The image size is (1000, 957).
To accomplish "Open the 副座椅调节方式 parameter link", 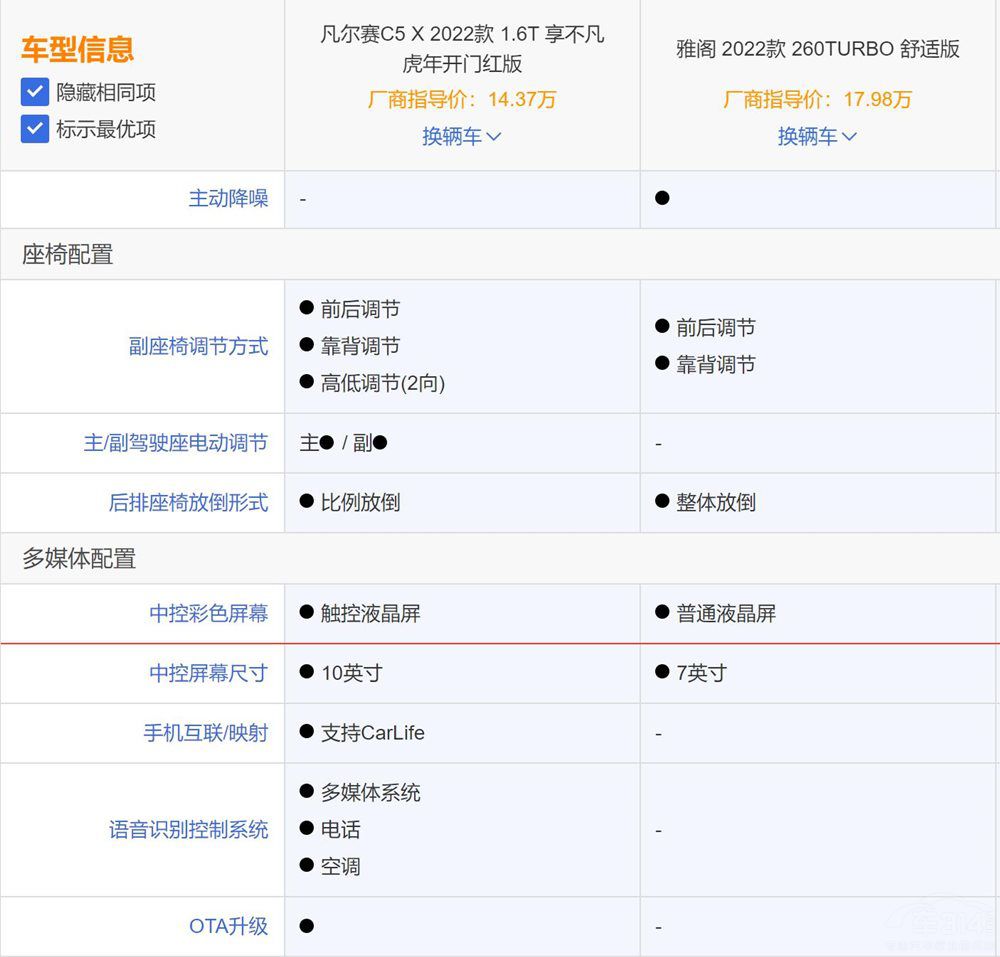I will pyautogui.click(x=198, y=346).
